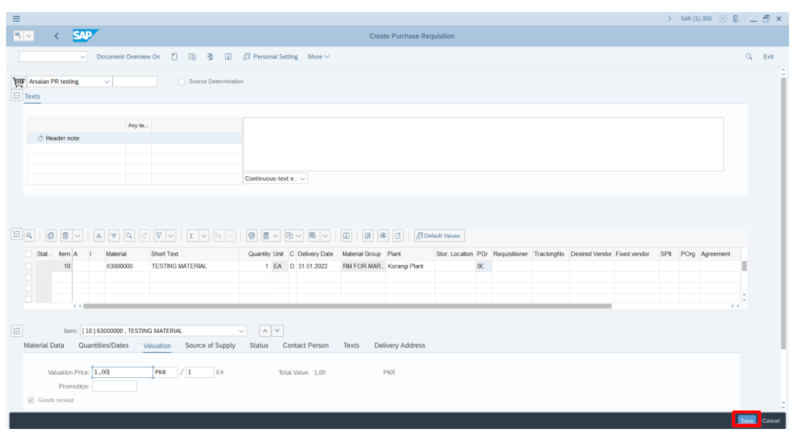Screen dimensions: 800x437
Task: Open the item selector dropdown for TESTING MATERIAL
Action: [x=241, y=331]
